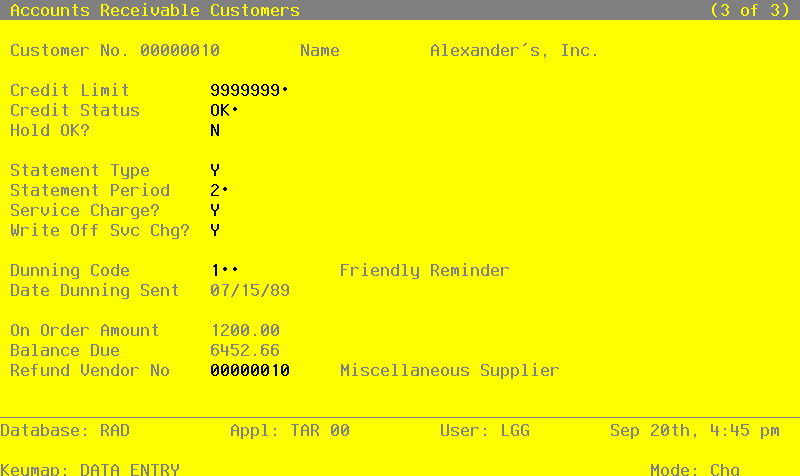Click the Write Off Svc Chg? label
The height and width of the screenshot is (476, 800).
(x=100, y=231)
